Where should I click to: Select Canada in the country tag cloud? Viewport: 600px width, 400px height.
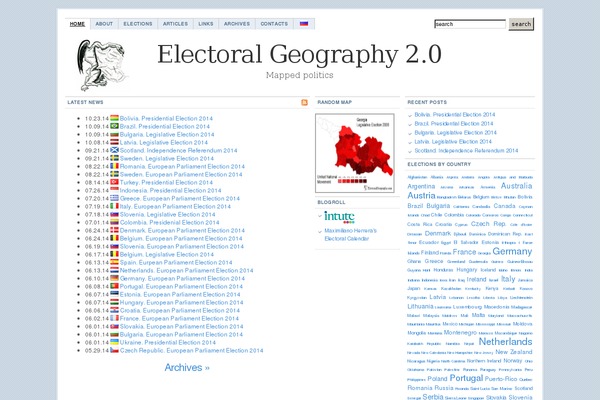(x=504, y=206)
